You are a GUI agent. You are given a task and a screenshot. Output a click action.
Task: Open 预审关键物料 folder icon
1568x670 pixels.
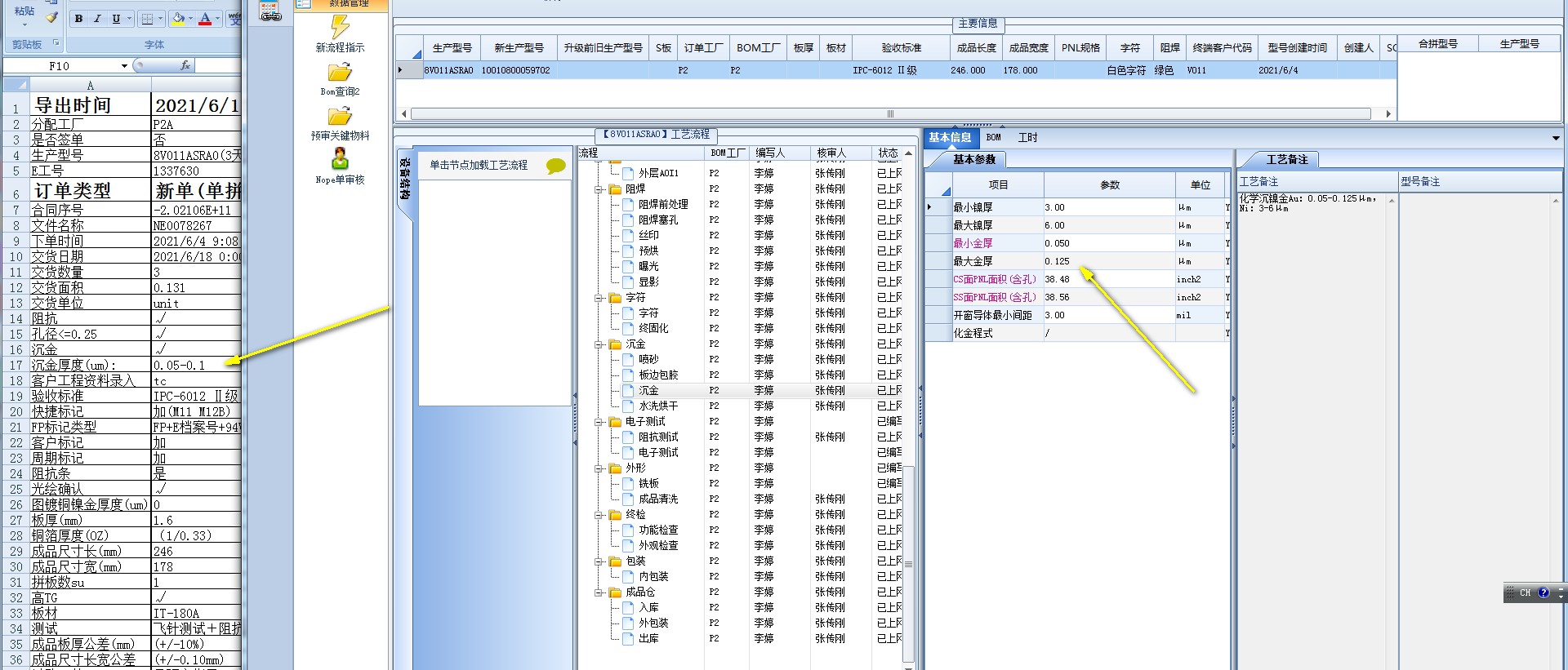pos(340,116)
